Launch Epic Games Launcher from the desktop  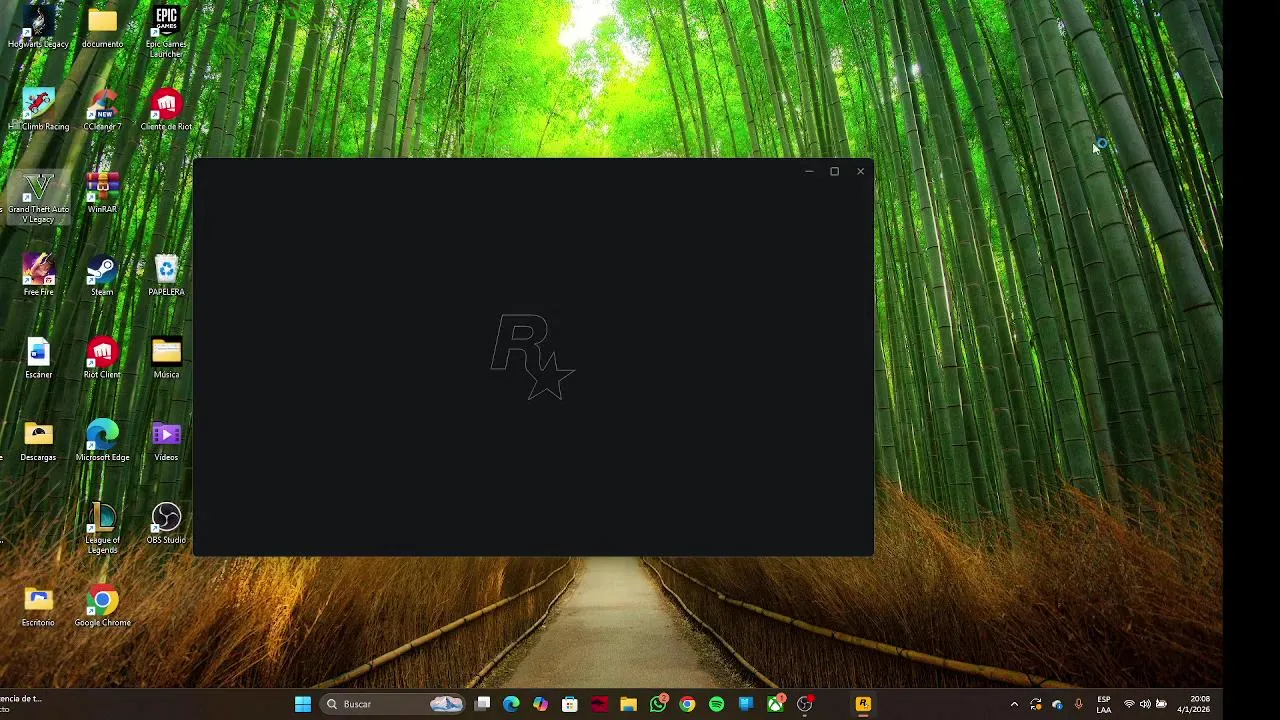click(166, 31)
